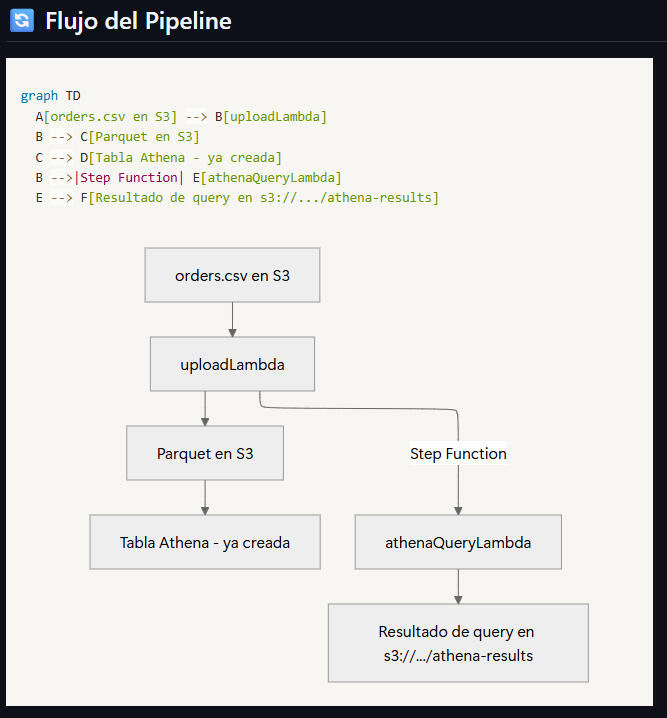This screenshot has width=667, height=718.
Task: Select the orders.csv en S3 diagram node
Action: pyautogui.click(x=232, y=275)
